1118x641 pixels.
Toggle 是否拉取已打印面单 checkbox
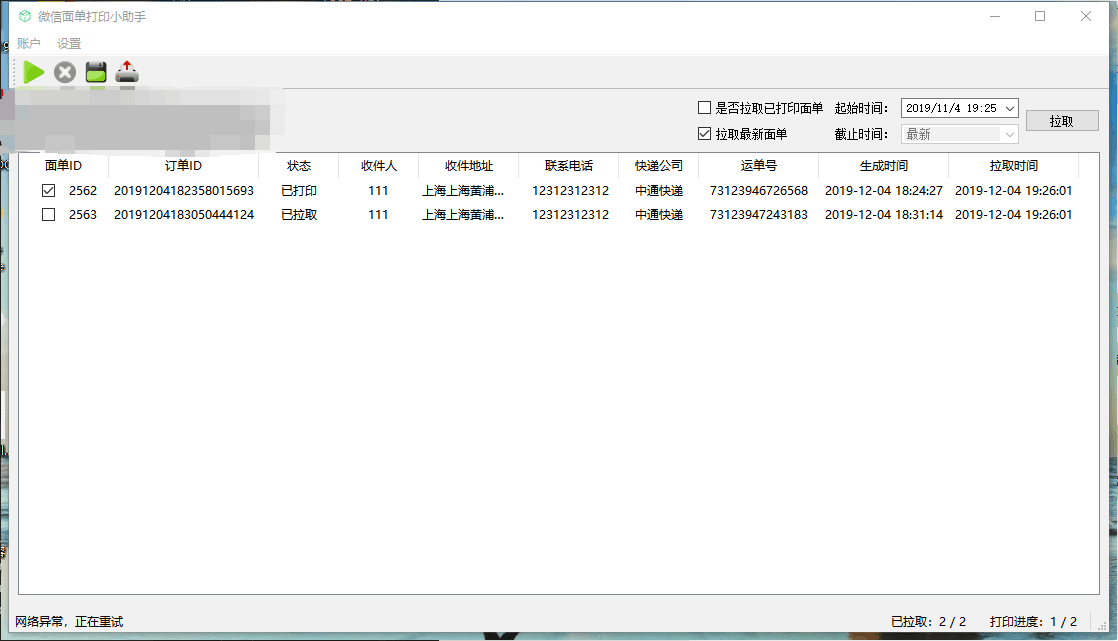click(x=704, y=108)
